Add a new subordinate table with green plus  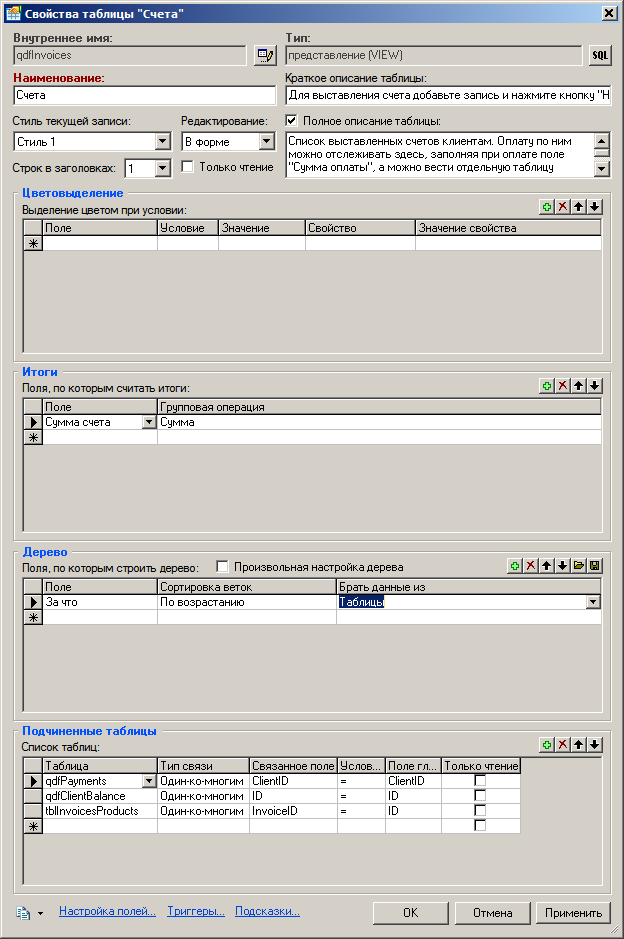pos(547,745)
